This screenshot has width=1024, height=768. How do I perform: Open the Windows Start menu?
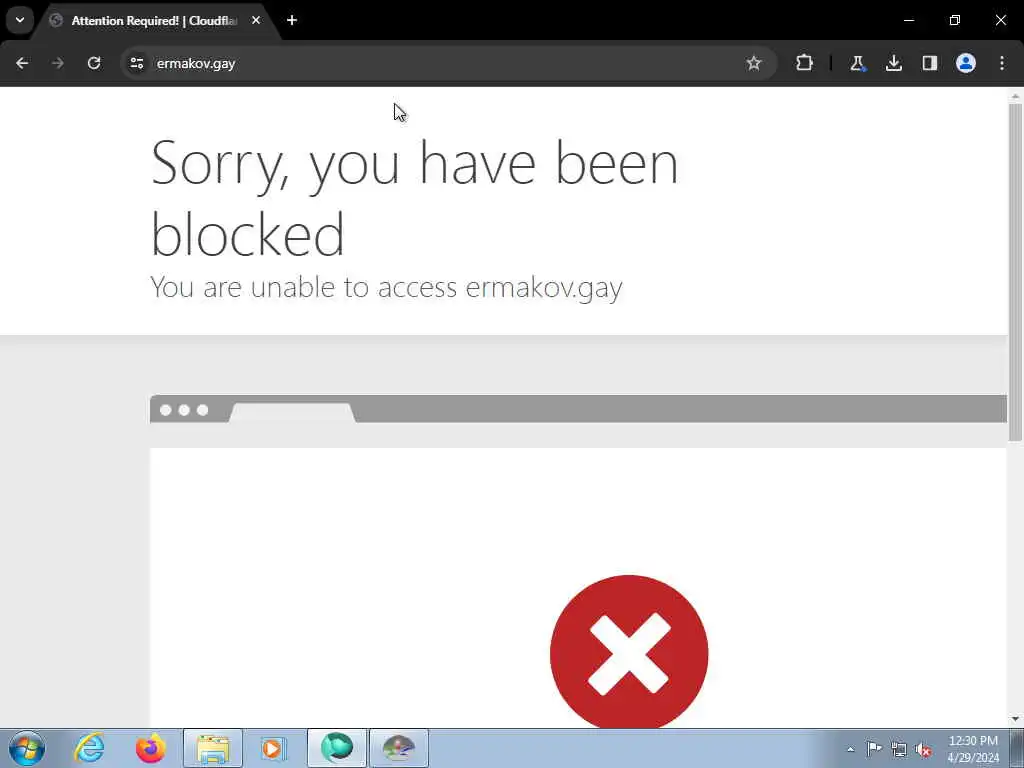(27, 748)
